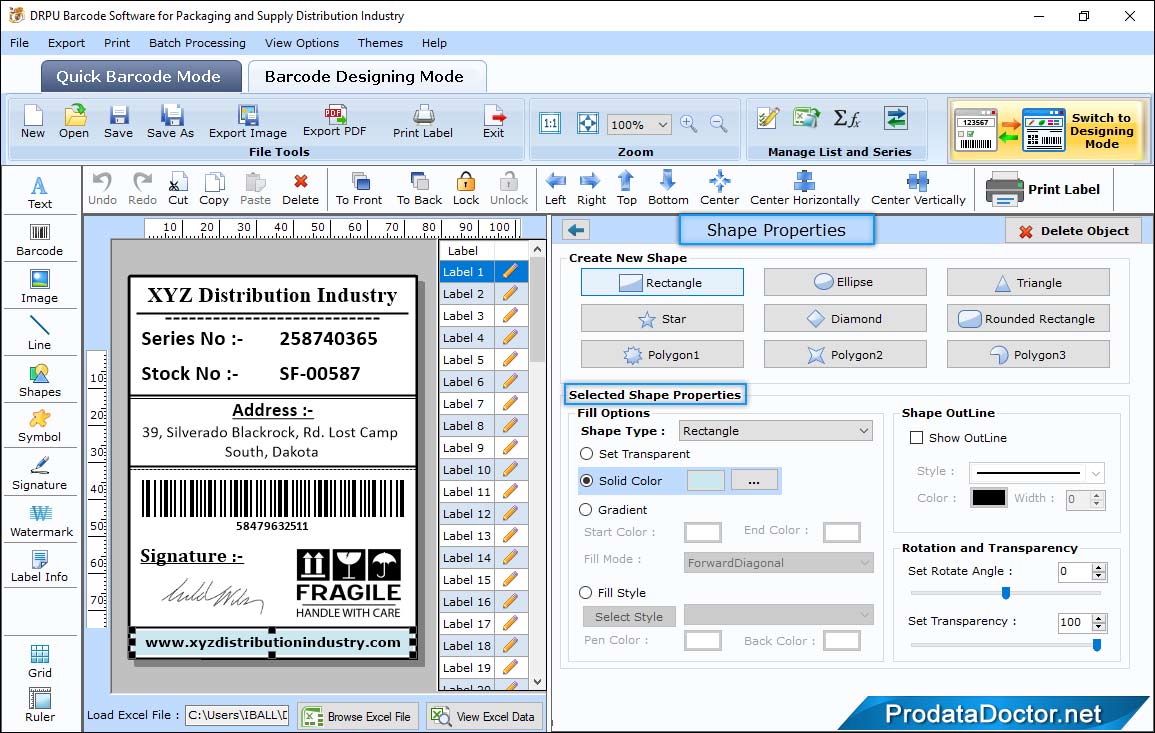Switch to Quick Barcode Mode tab
Viewport: 1155px width, 733px height.
click(x=141, y=77)
